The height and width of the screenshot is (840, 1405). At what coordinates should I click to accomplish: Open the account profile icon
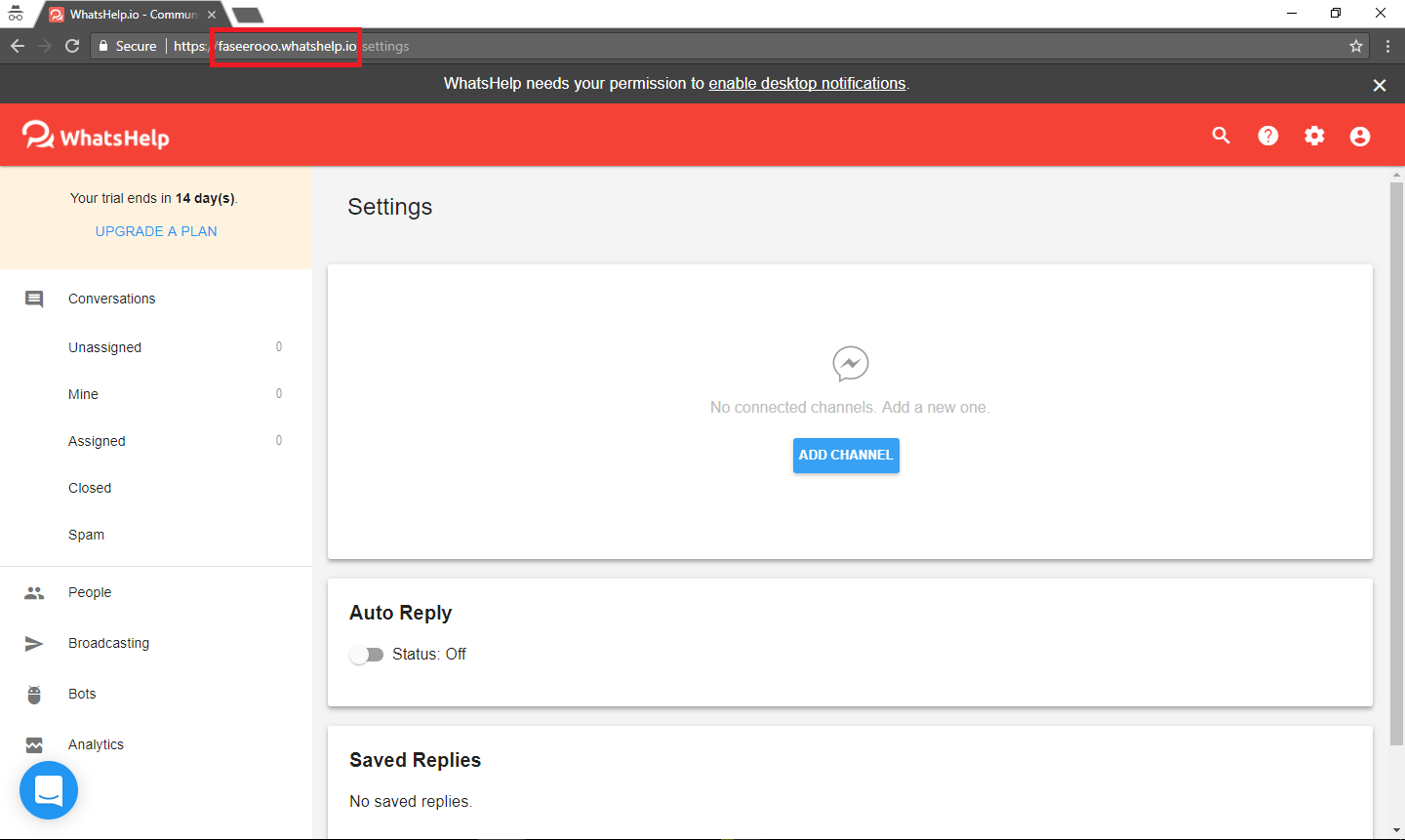click(x=1360, y=137)
